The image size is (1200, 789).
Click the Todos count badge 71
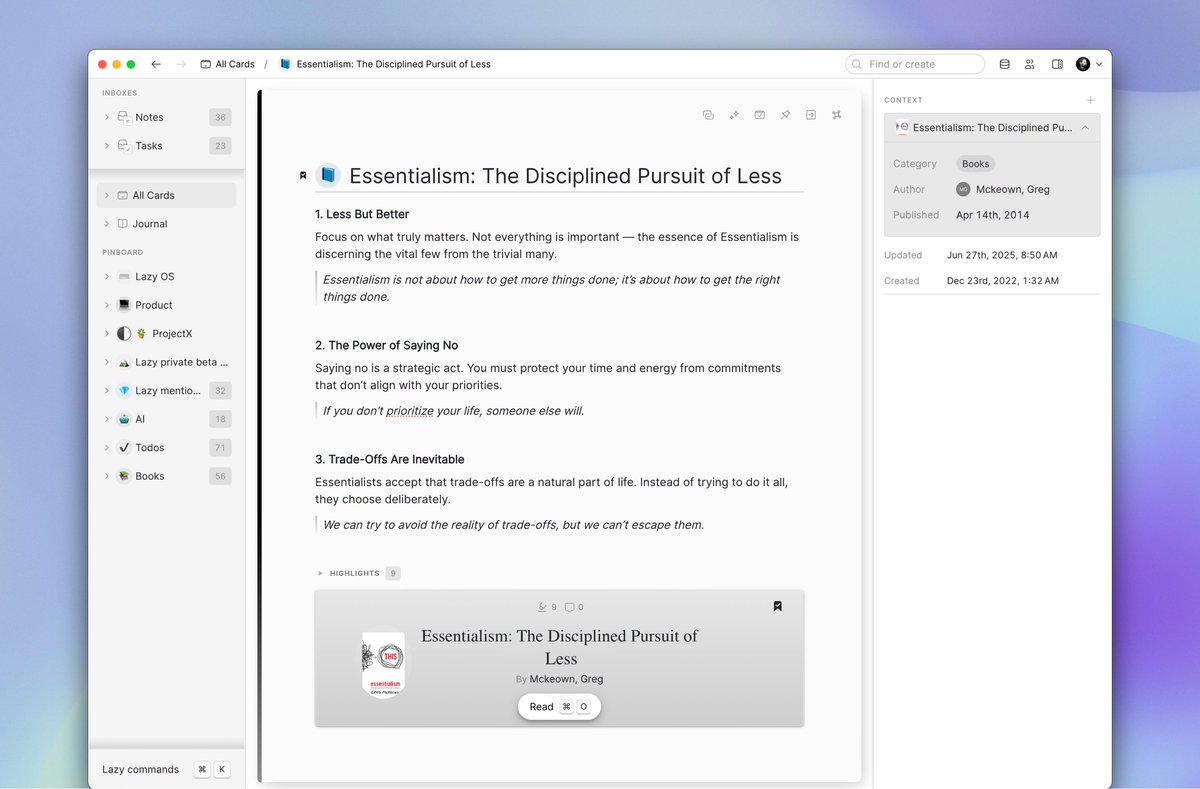tap(220, 448)
